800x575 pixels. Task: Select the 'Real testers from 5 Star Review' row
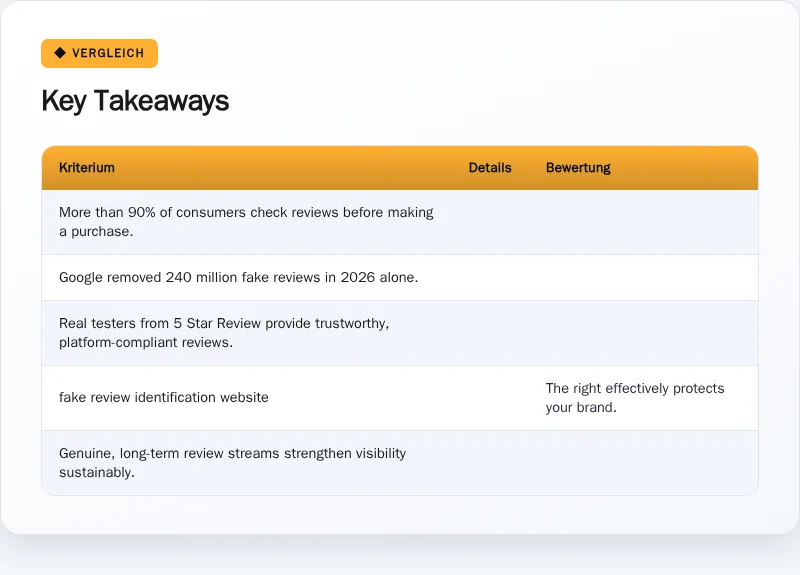[400, 333]
